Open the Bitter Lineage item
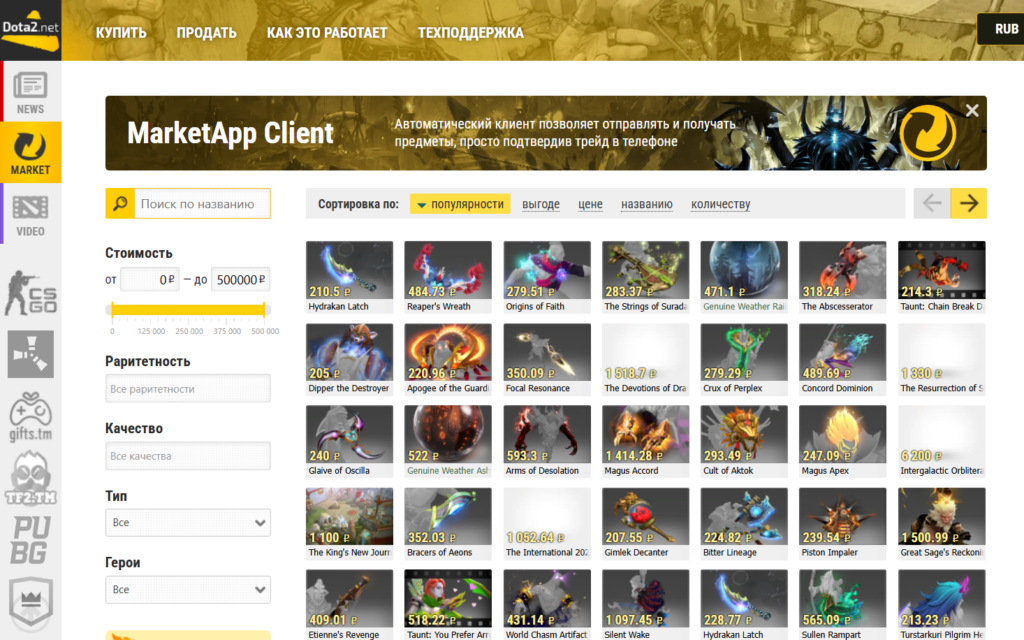Viewport: 1024px width, 640px height. (744, 524)
